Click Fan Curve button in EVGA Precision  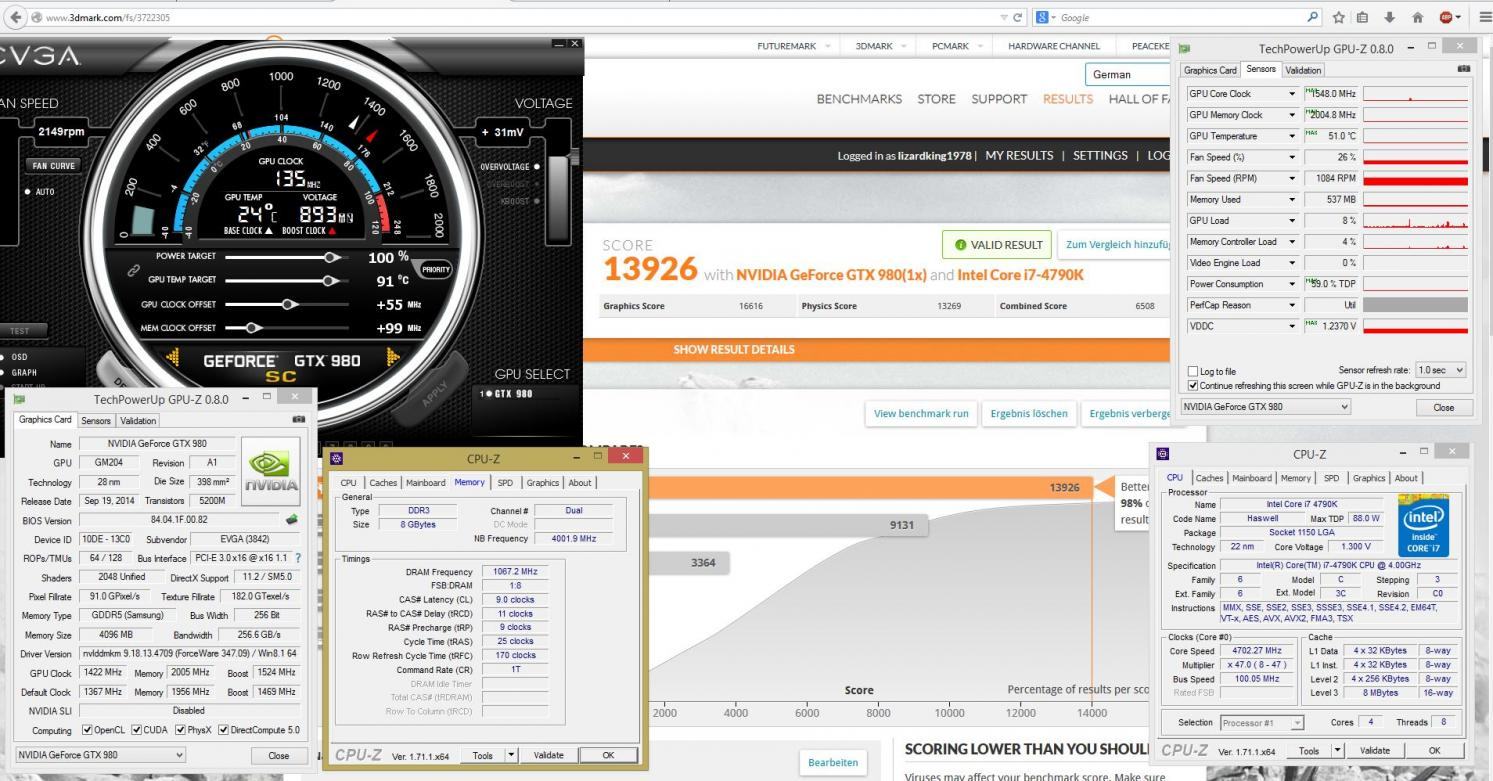coord(53,166)
